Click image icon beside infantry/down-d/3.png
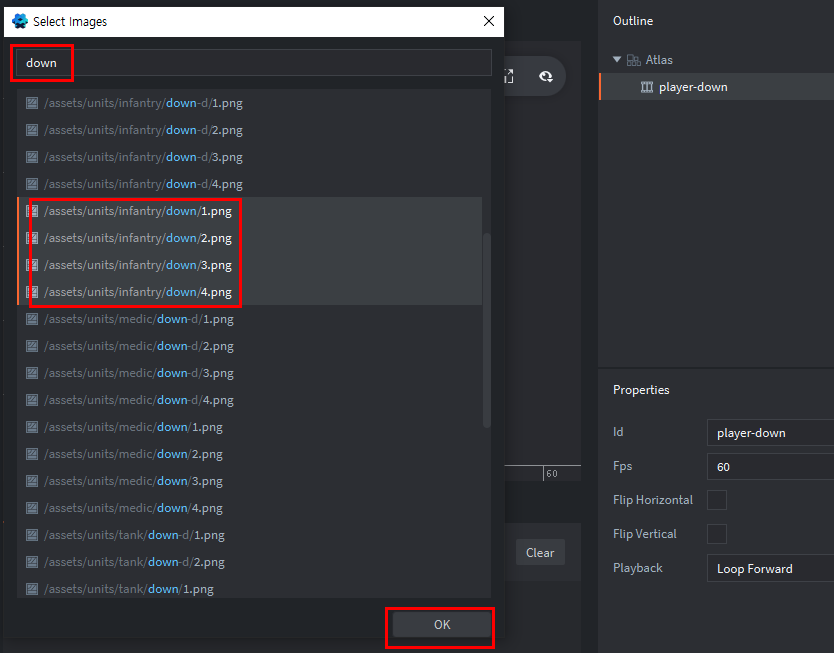834x653 pixels. (32, 157)
